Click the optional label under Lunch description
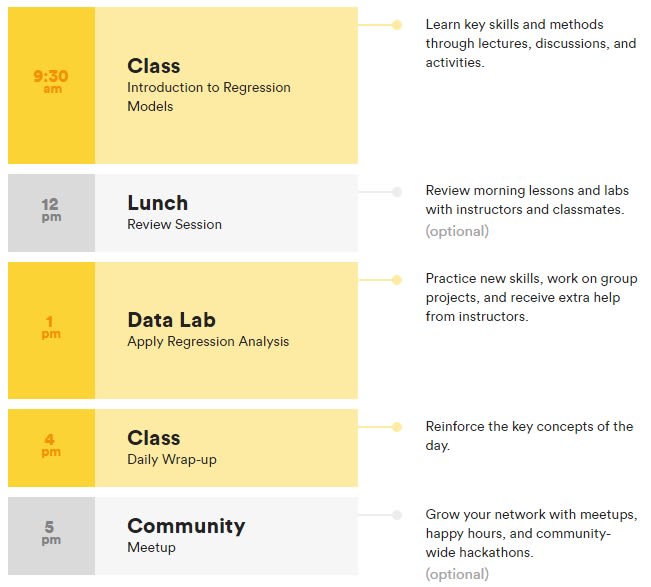Viewport: 651px width, 587px height. point(457,231)
